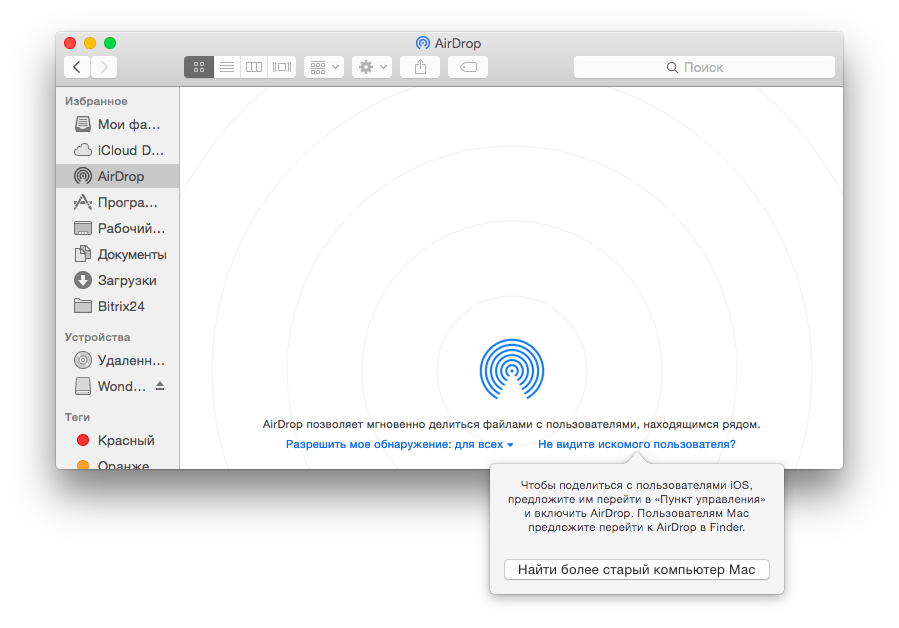Open Документы in the sidebar
899x628 pixels.
[118, 254]
